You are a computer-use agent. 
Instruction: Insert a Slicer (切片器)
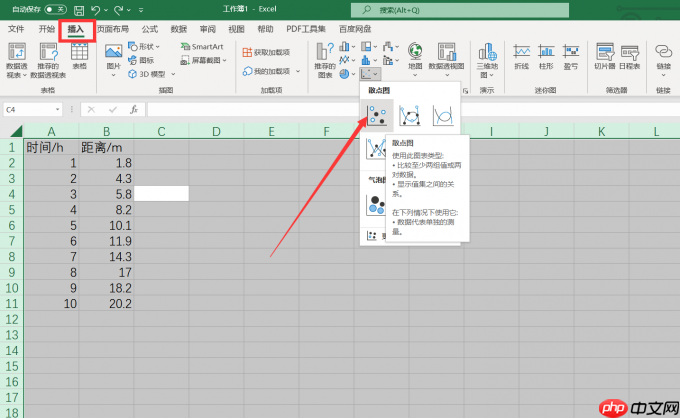coord(605,57)
